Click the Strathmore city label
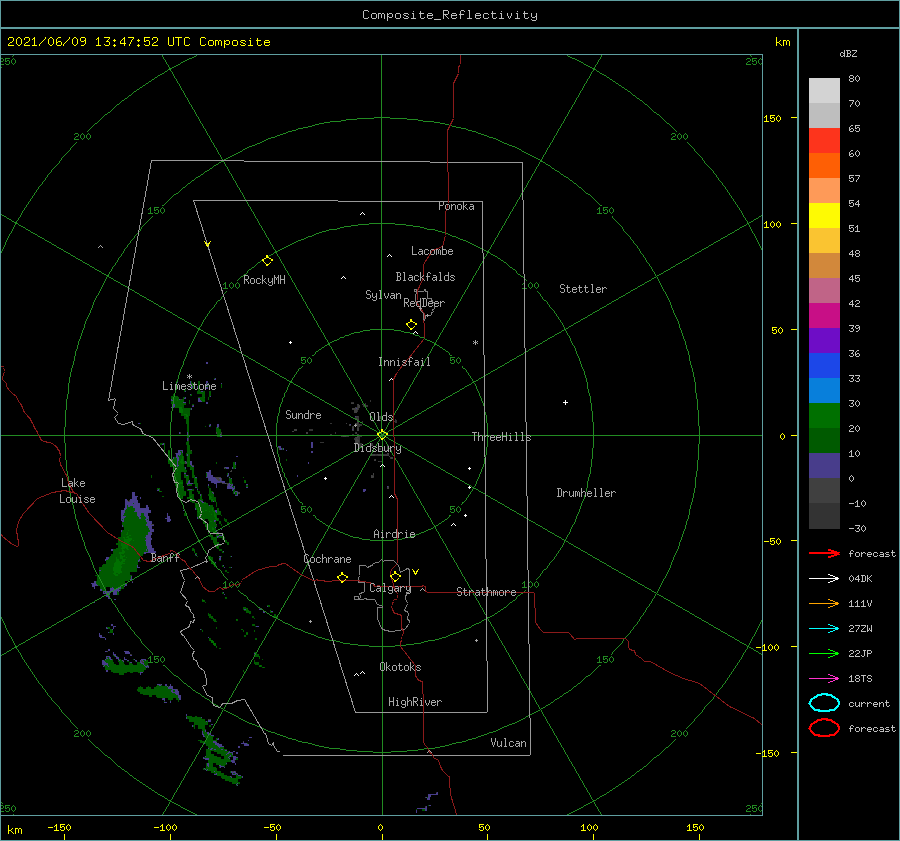Viewport: 900px width, 841px height. coord(486,592)
